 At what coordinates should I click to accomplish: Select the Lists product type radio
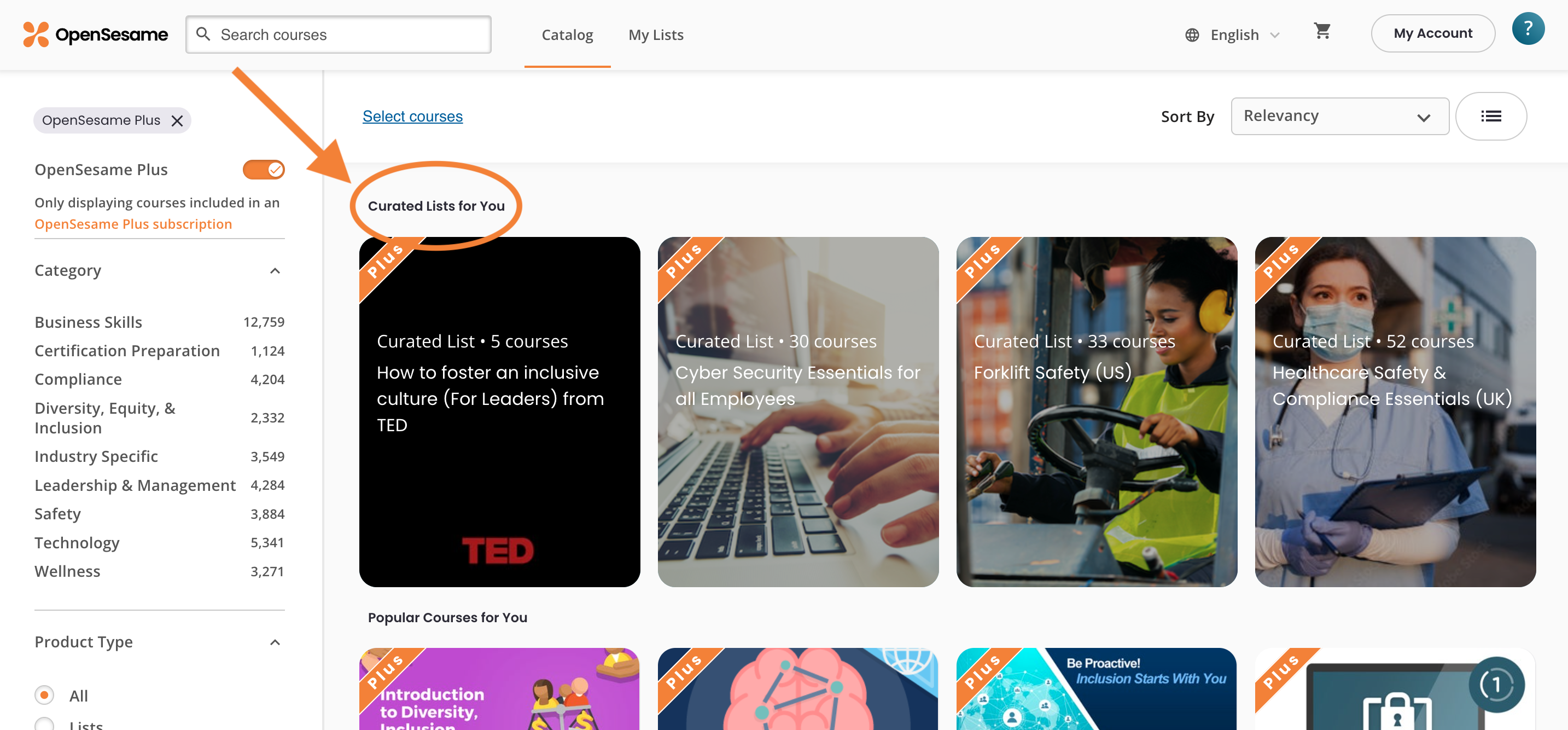point(44,724)
